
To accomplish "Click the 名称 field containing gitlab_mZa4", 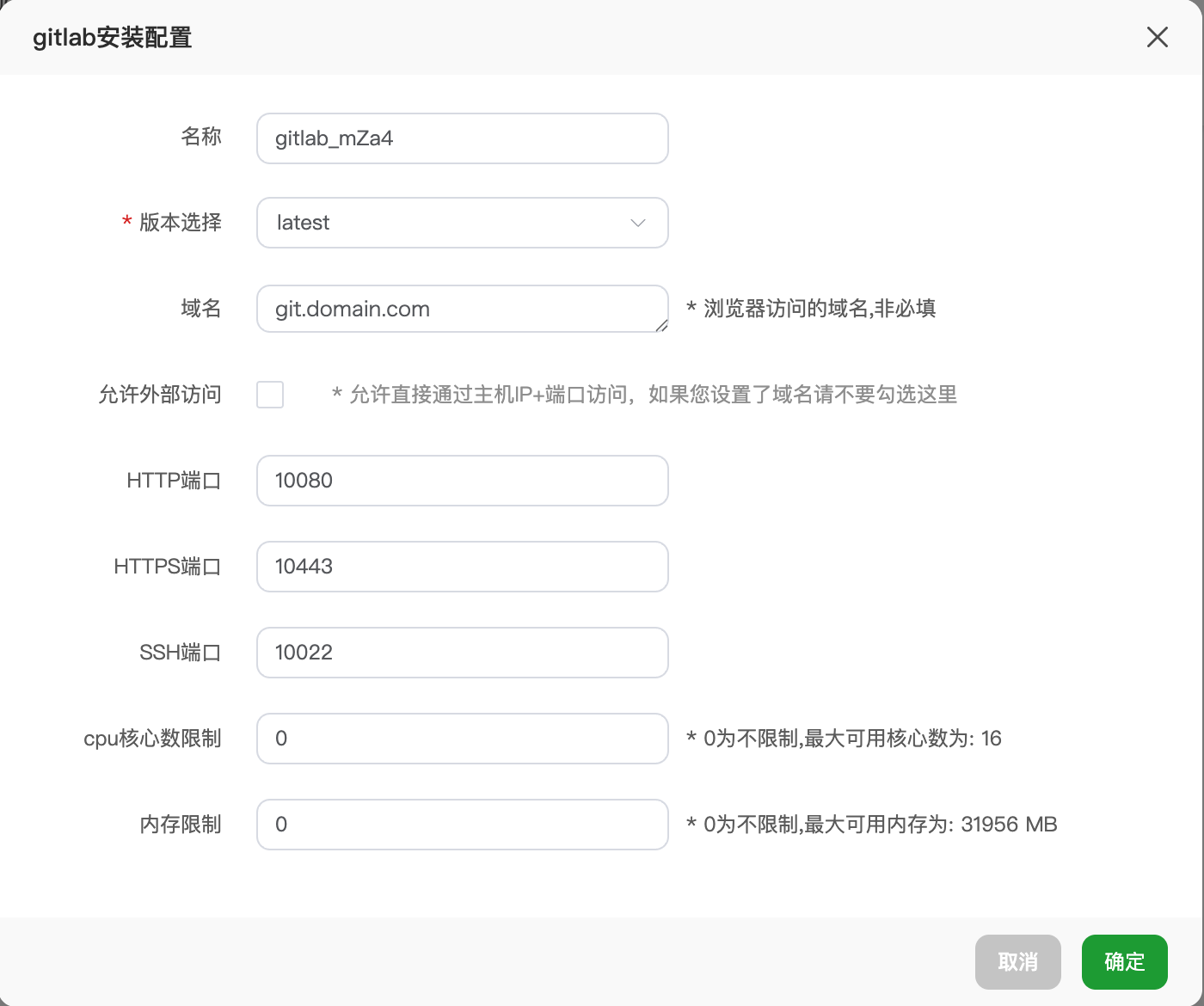I will pyautogui.click(x=462, y=138).
